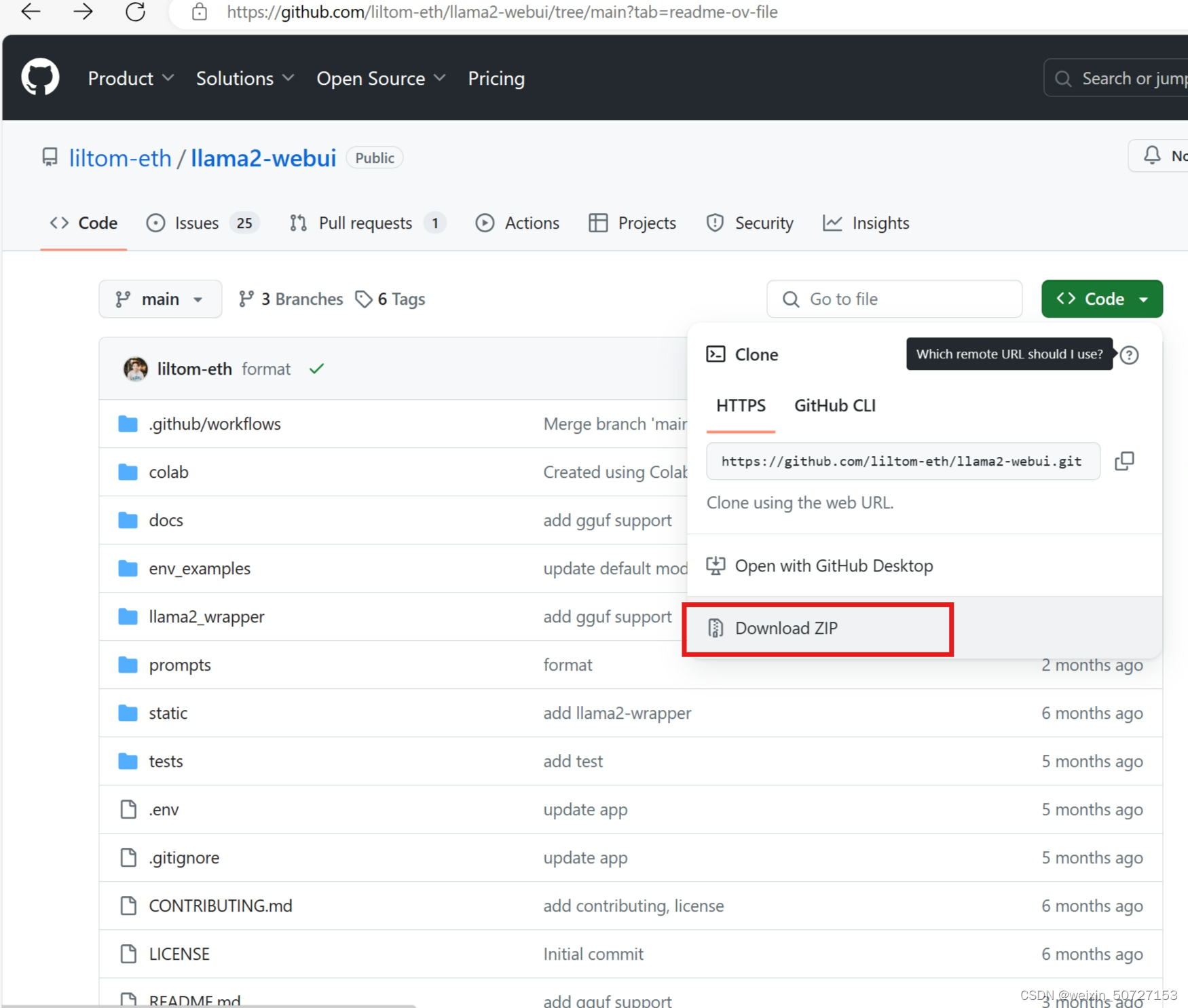This screenshot has width=1188, height=1008.
Task: View 3 Branches
Action: (x=291, y=299)
